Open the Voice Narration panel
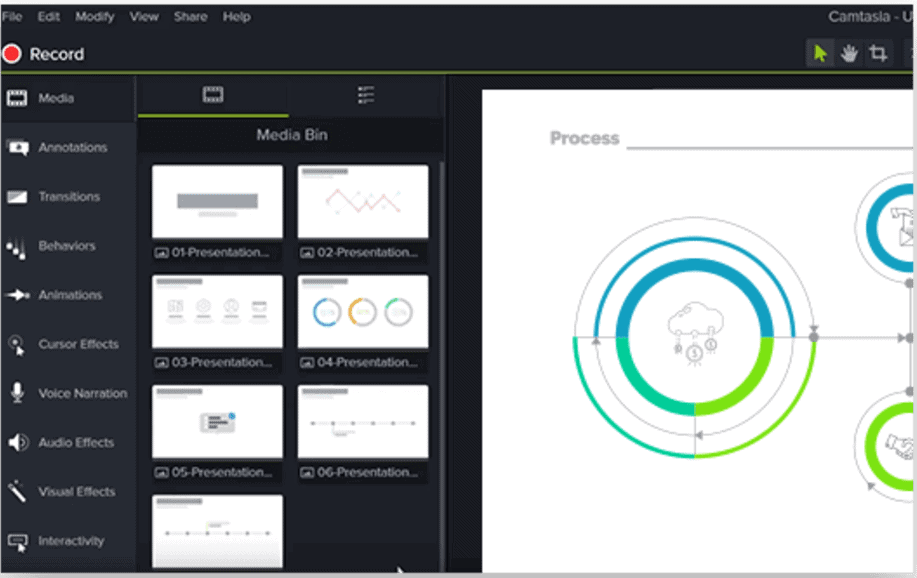917x578 pixels. pos(82,393)
